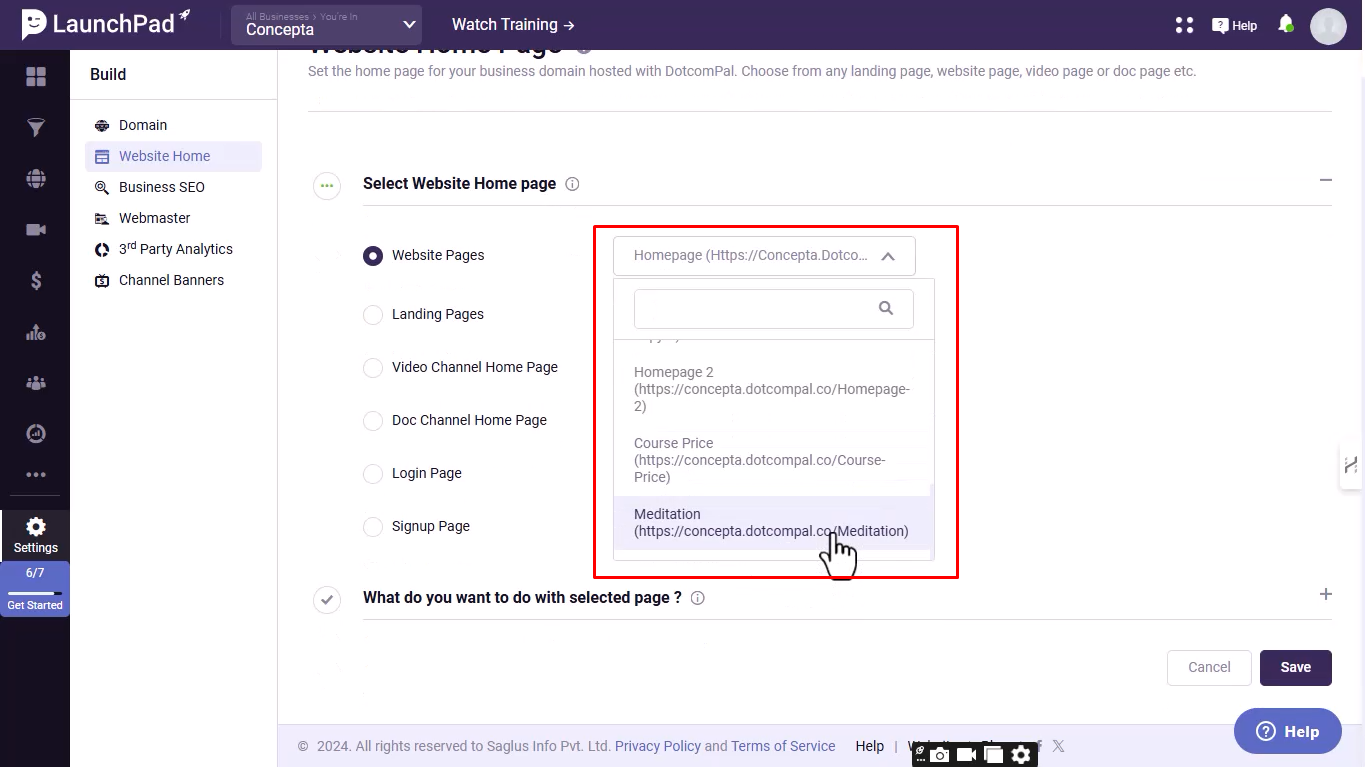This screenshot has width=1365, height=767.
Task: Select the Landing Pages radio button
Action: tap(373, 315)
